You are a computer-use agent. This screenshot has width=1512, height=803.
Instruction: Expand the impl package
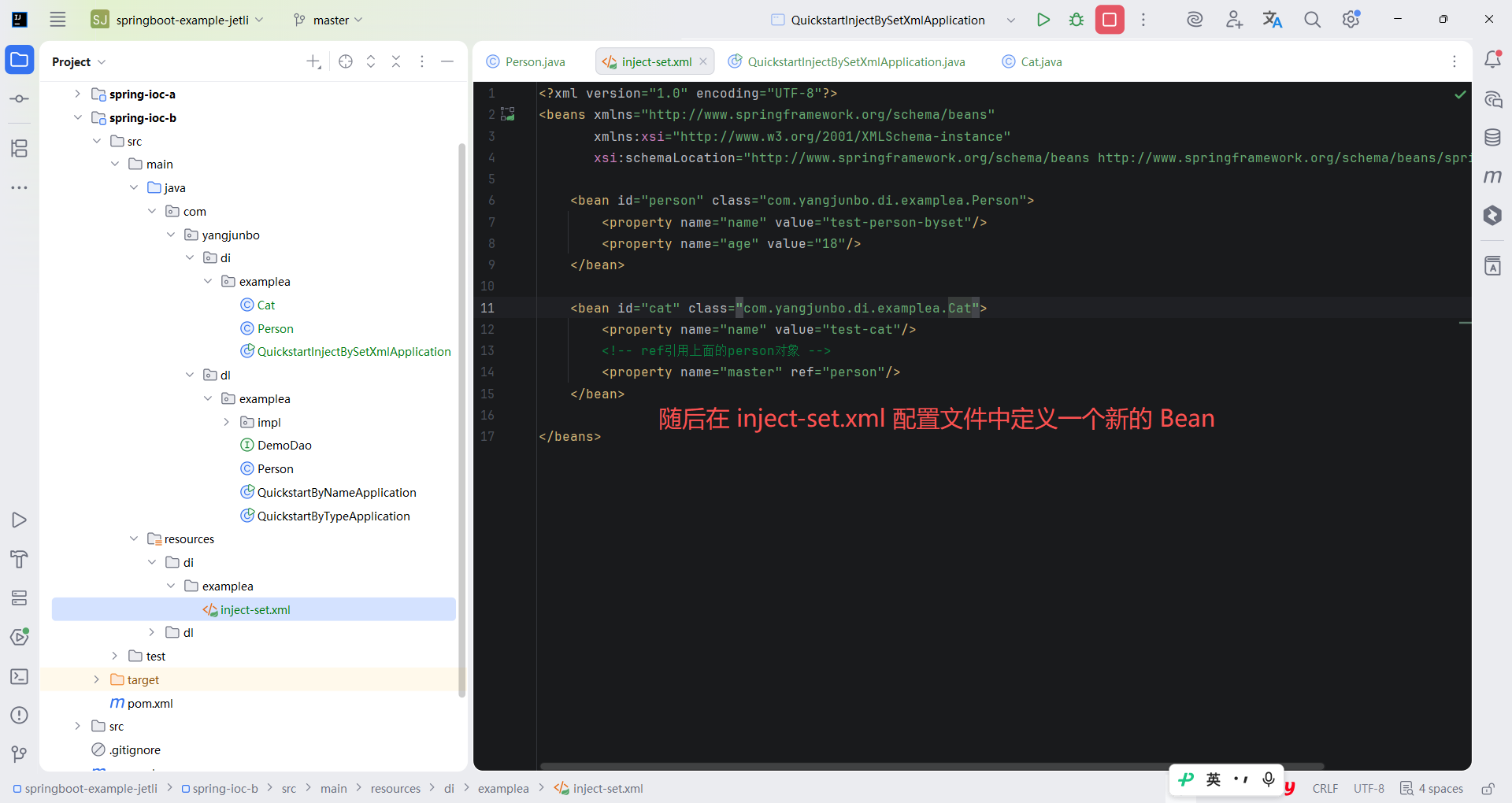click(227, 422)
